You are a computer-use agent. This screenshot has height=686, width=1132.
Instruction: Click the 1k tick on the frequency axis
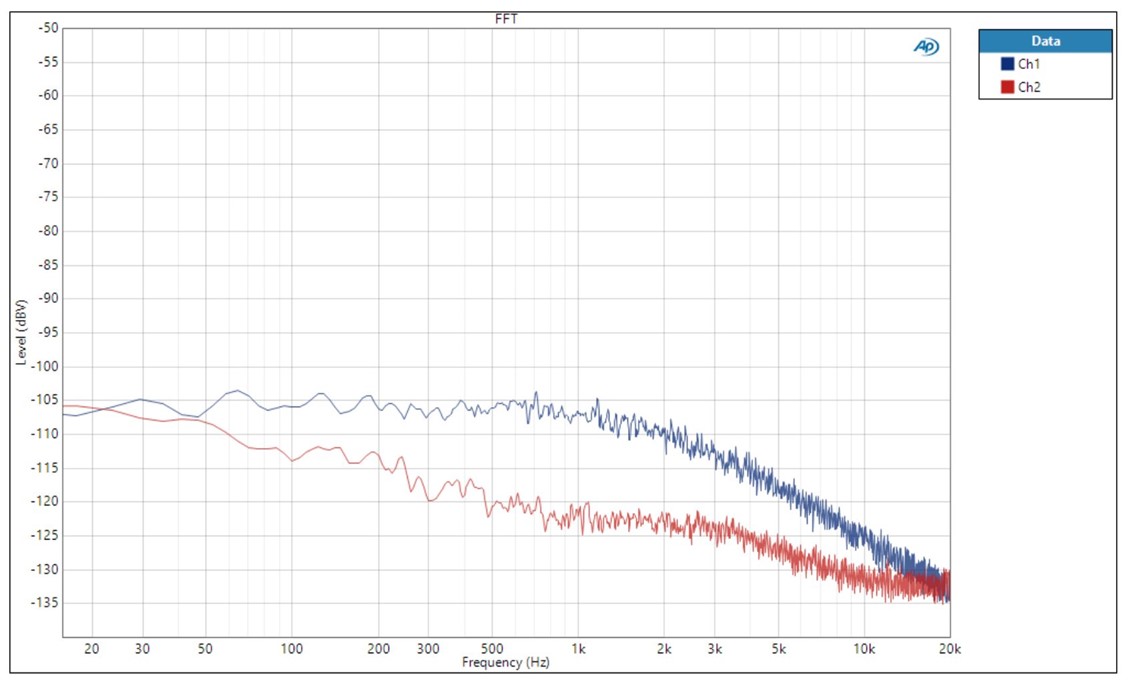tap(578, 649)
